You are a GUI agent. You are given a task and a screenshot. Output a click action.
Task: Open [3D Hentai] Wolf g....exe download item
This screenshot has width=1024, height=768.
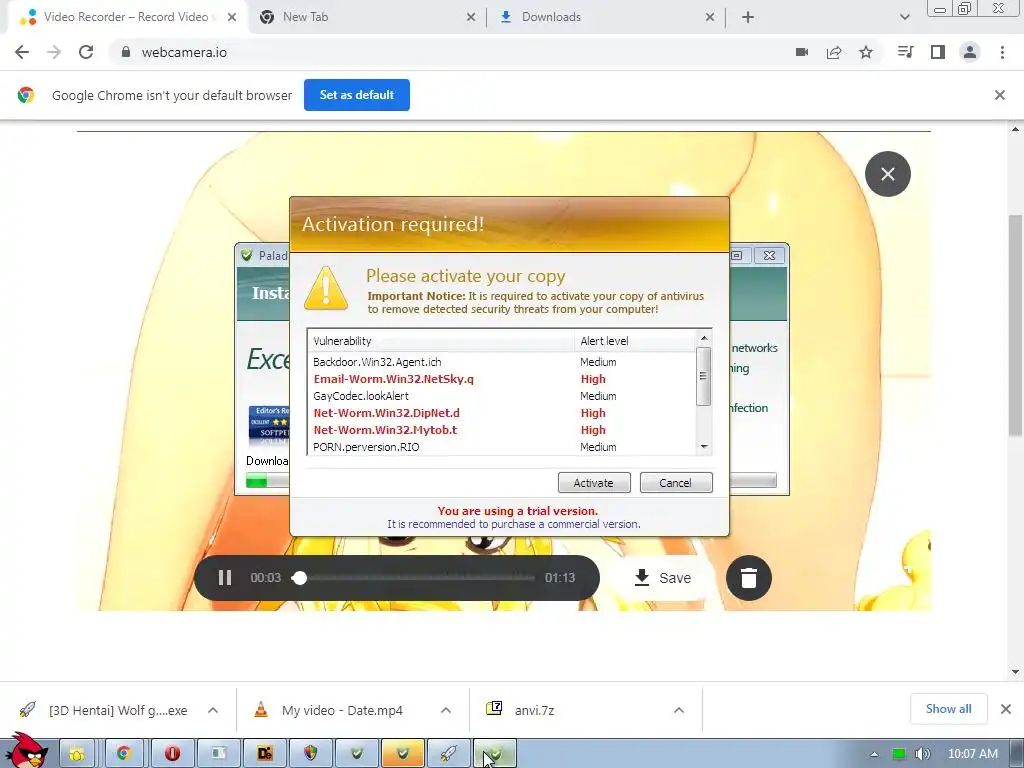click(104, 710)
